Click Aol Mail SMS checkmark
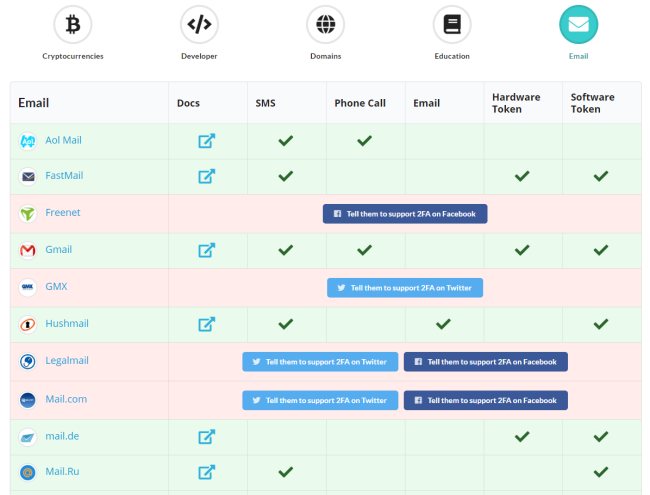Image resolution: width=650 pixels, height=495 pixels. click(x=286, y=141)
